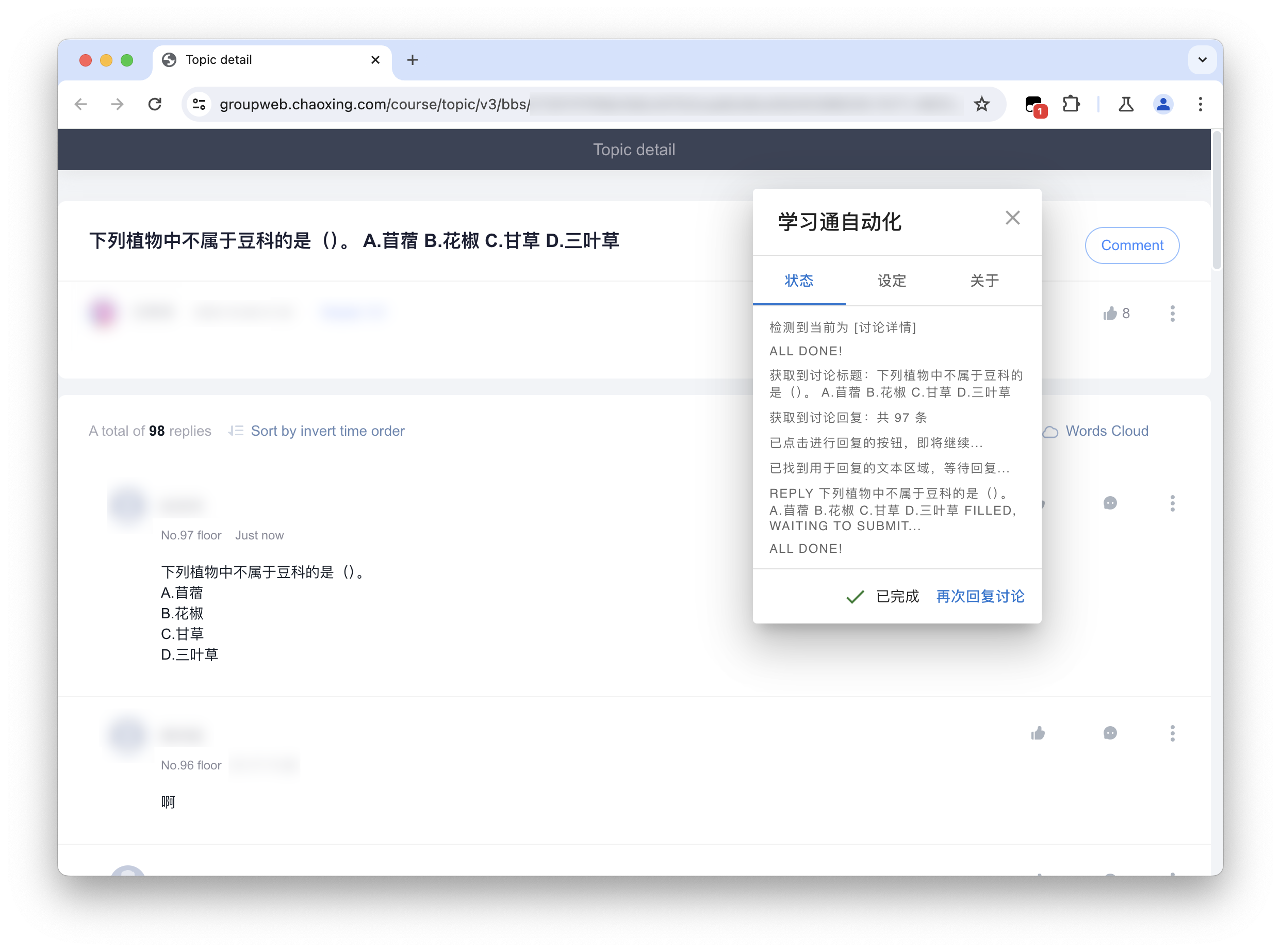This screenshot has height=952, width=1281.
Task: Toggle Sort by invert time order
Action: [327, 431]
